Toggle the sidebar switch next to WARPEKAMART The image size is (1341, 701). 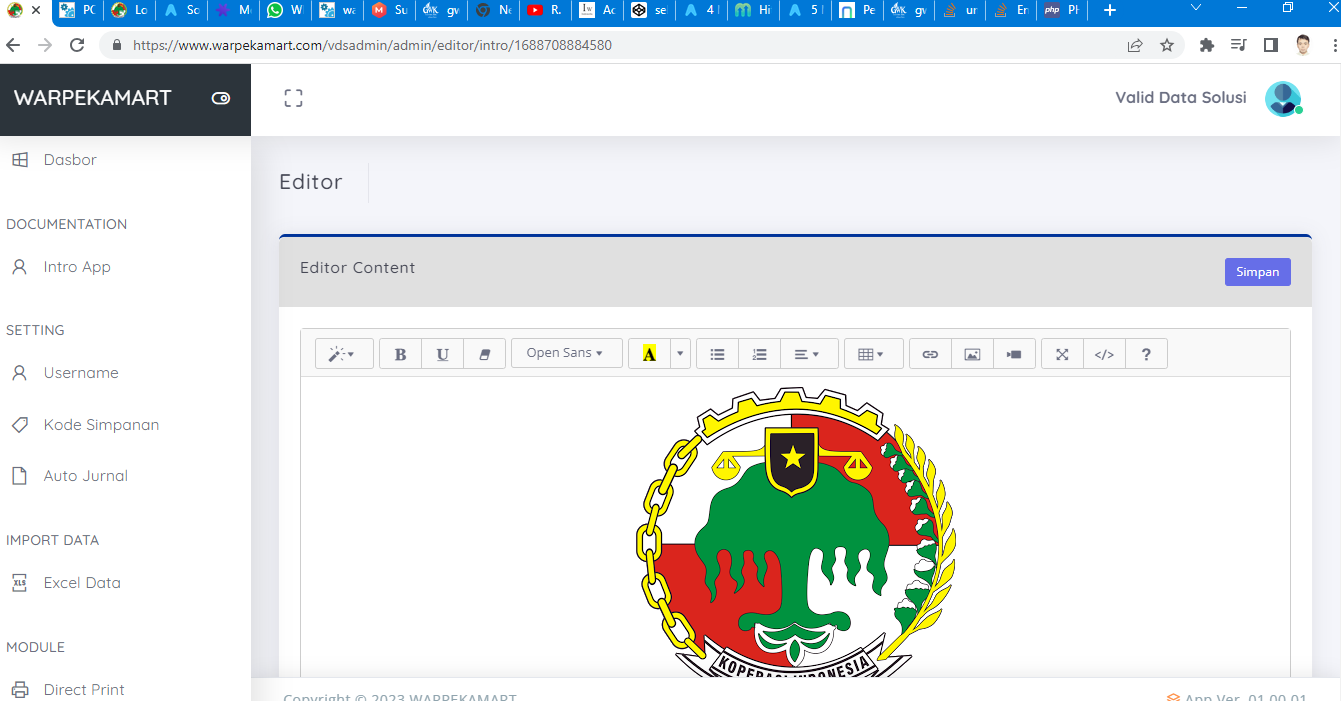pyautogui.click(x=221, y=98)
